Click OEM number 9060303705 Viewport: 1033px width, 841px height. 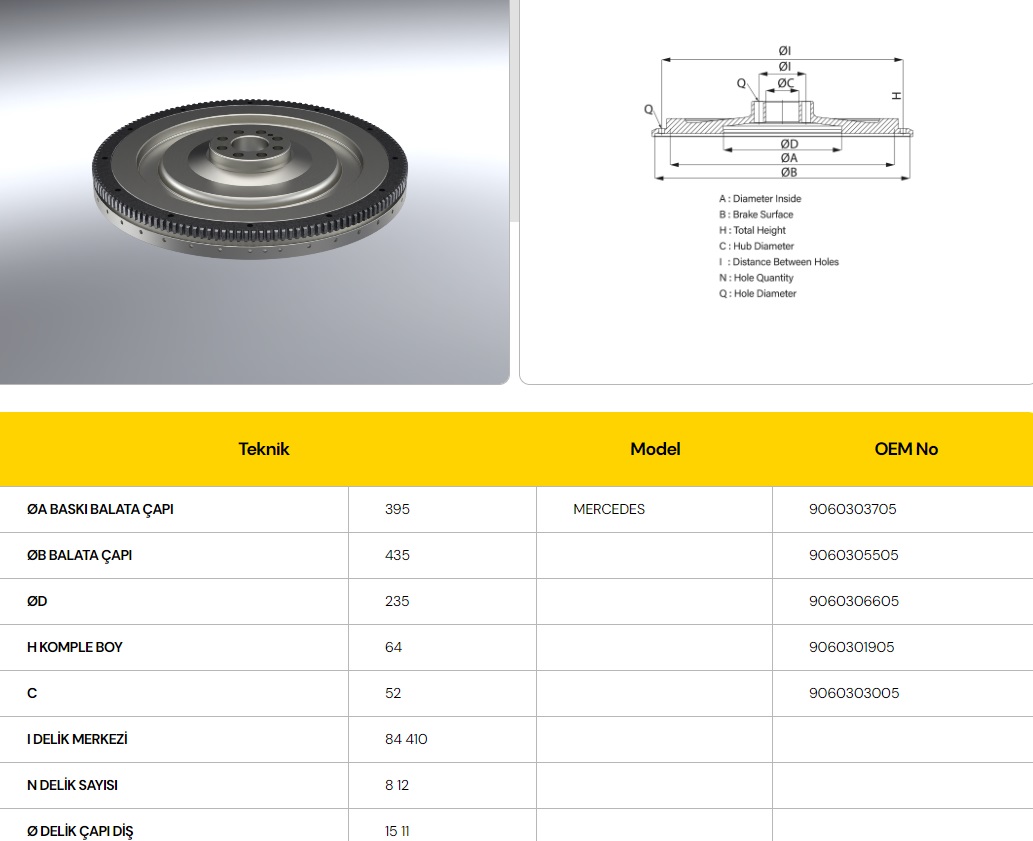tap(852, 509)
